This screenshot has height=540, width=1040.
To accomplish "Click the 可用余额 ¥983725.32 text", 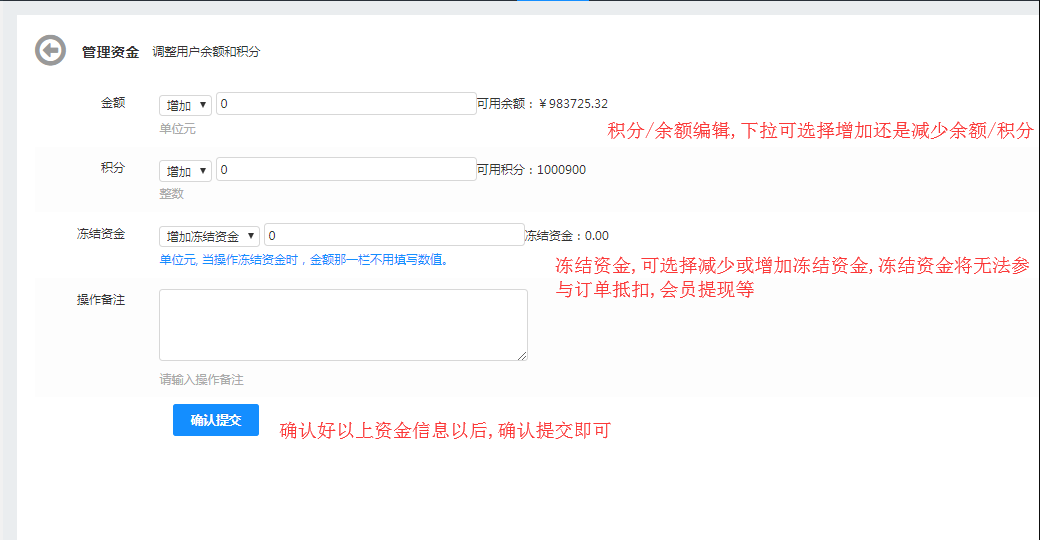I will click(542, 104).
